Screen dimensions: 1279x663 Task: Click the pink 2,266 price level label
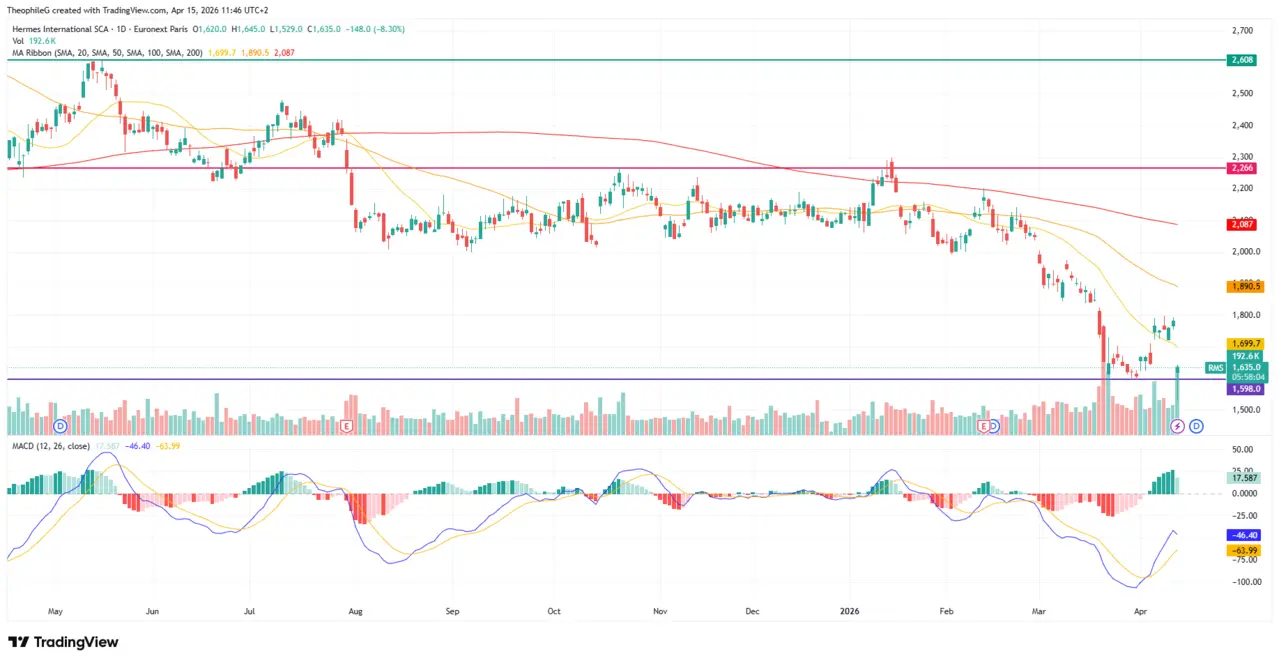click(x=1241, y=167)
